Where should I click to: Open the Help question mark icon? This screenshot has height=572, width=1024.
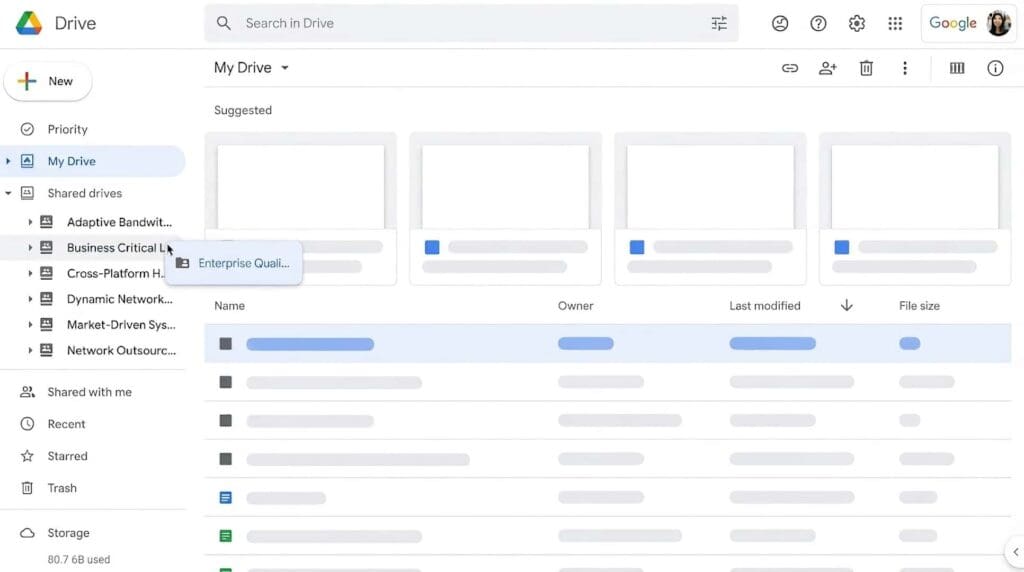pos(818,23)
